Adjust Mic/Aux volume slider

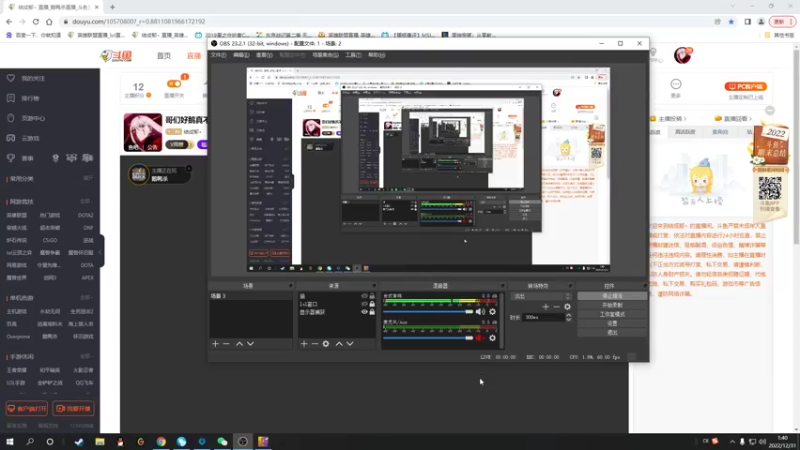click(428, 338)
